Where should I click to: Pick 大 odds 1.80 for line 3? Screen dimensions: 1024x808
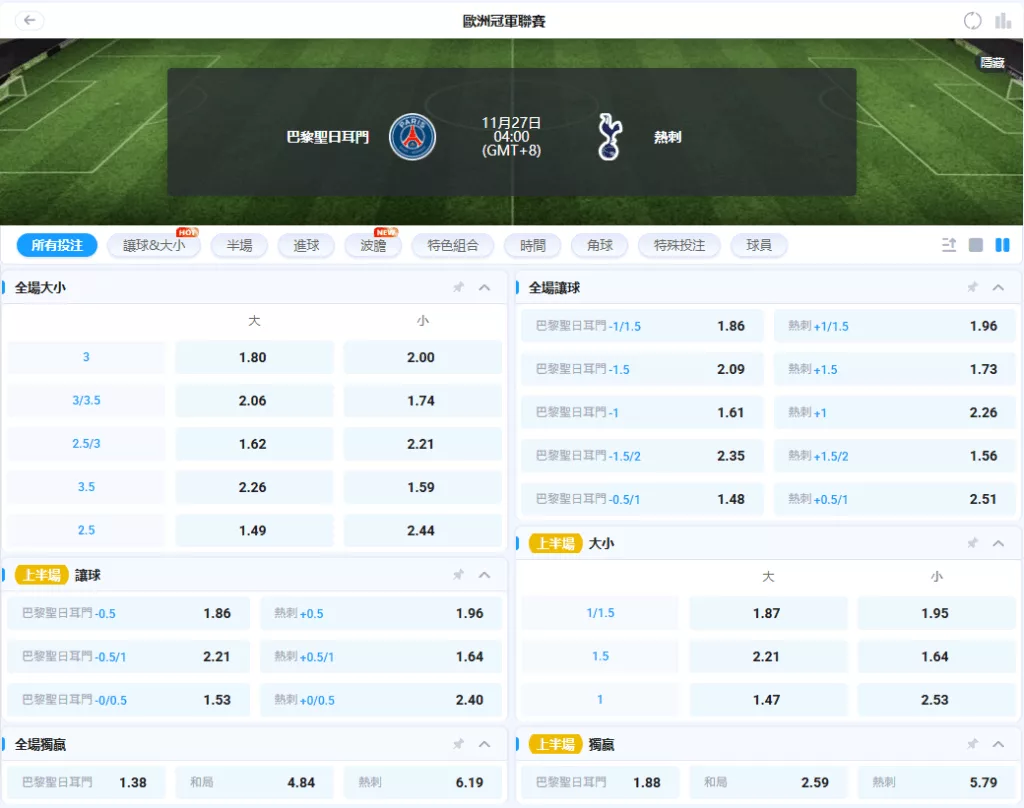pyautogui.click(x=253, y=357)
